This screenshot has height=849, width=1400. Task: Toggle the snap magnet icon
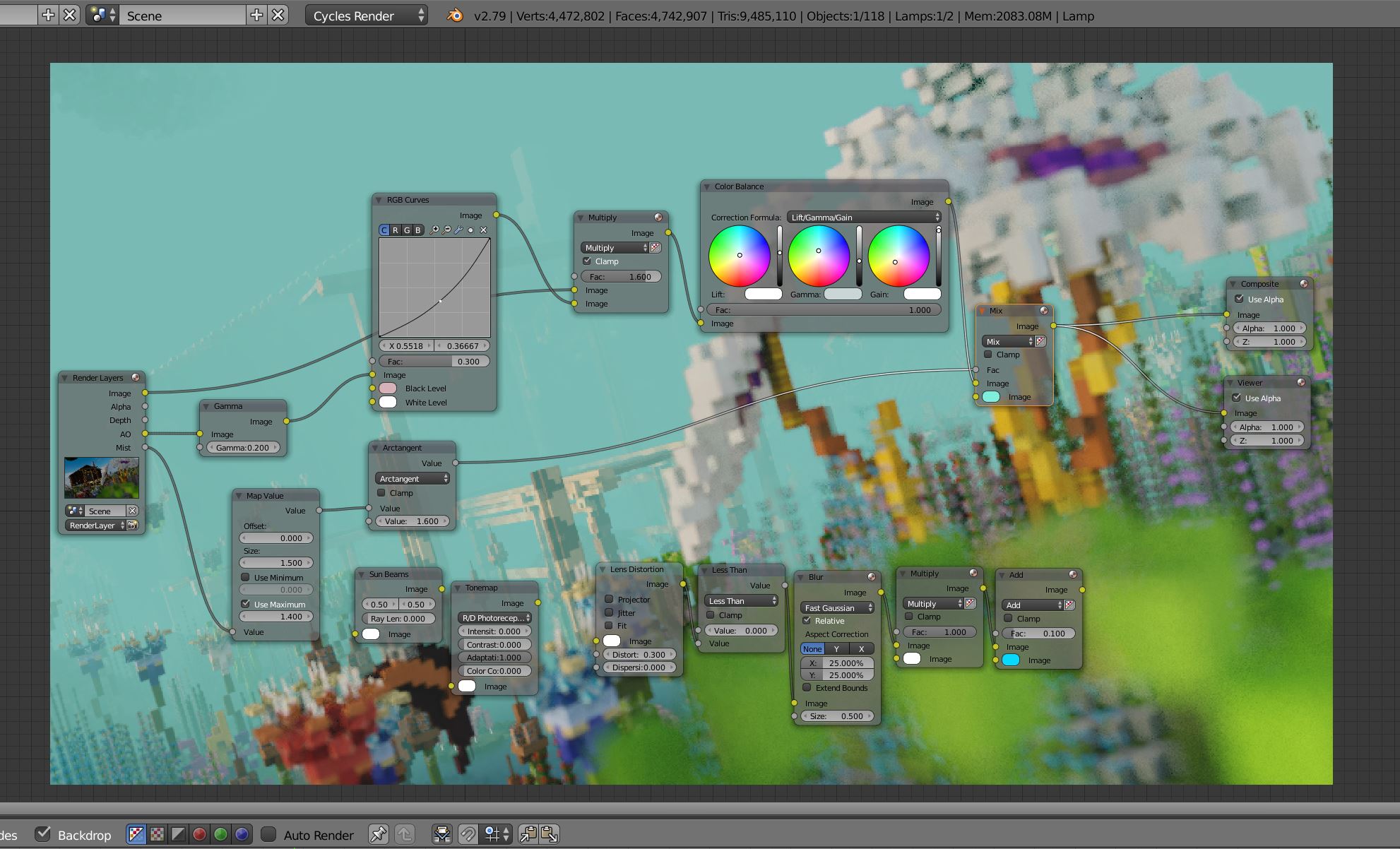(468, 834)
